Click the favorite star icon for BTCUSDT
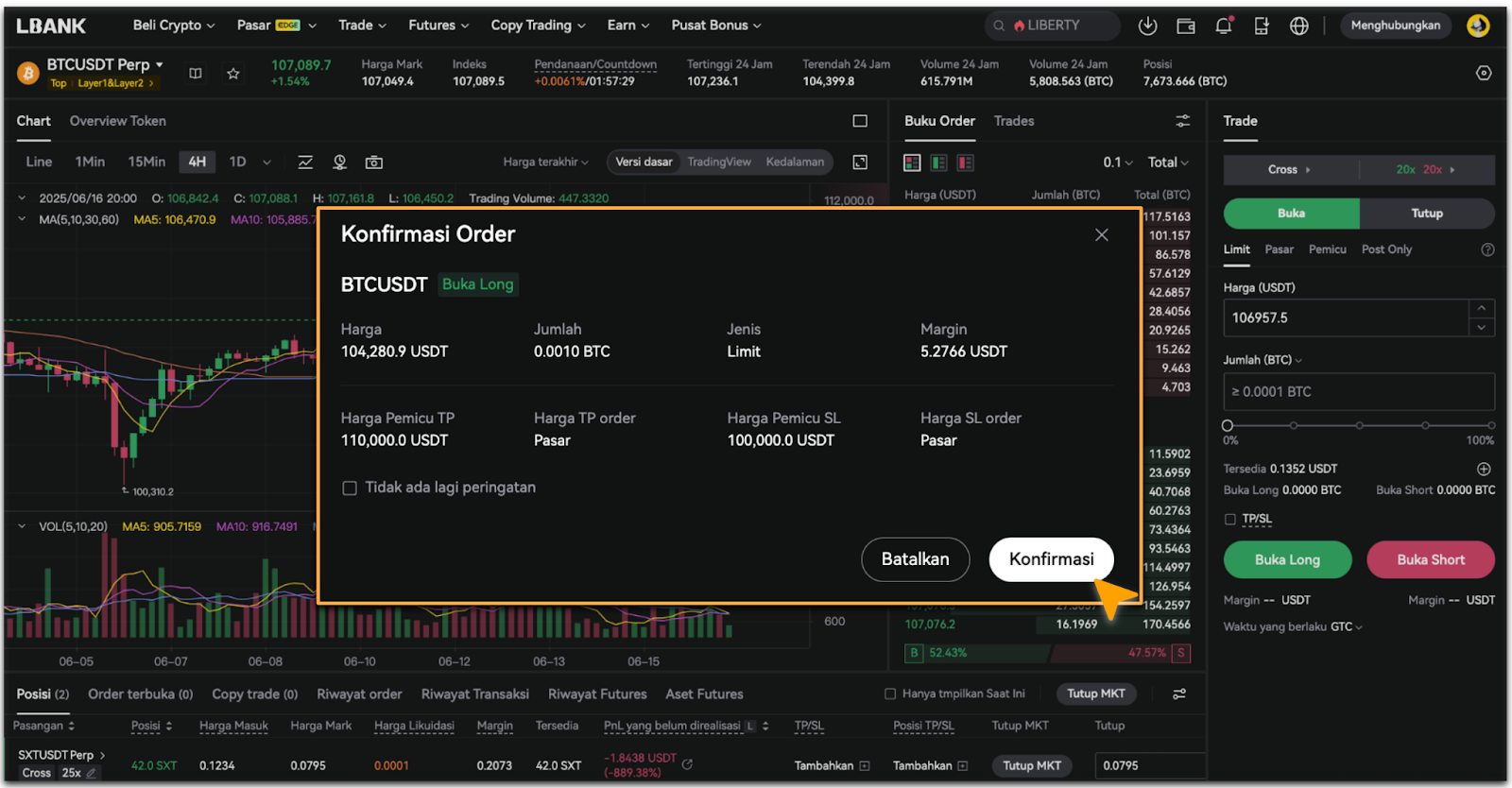1512x788 pixels. tap(232, 74)
